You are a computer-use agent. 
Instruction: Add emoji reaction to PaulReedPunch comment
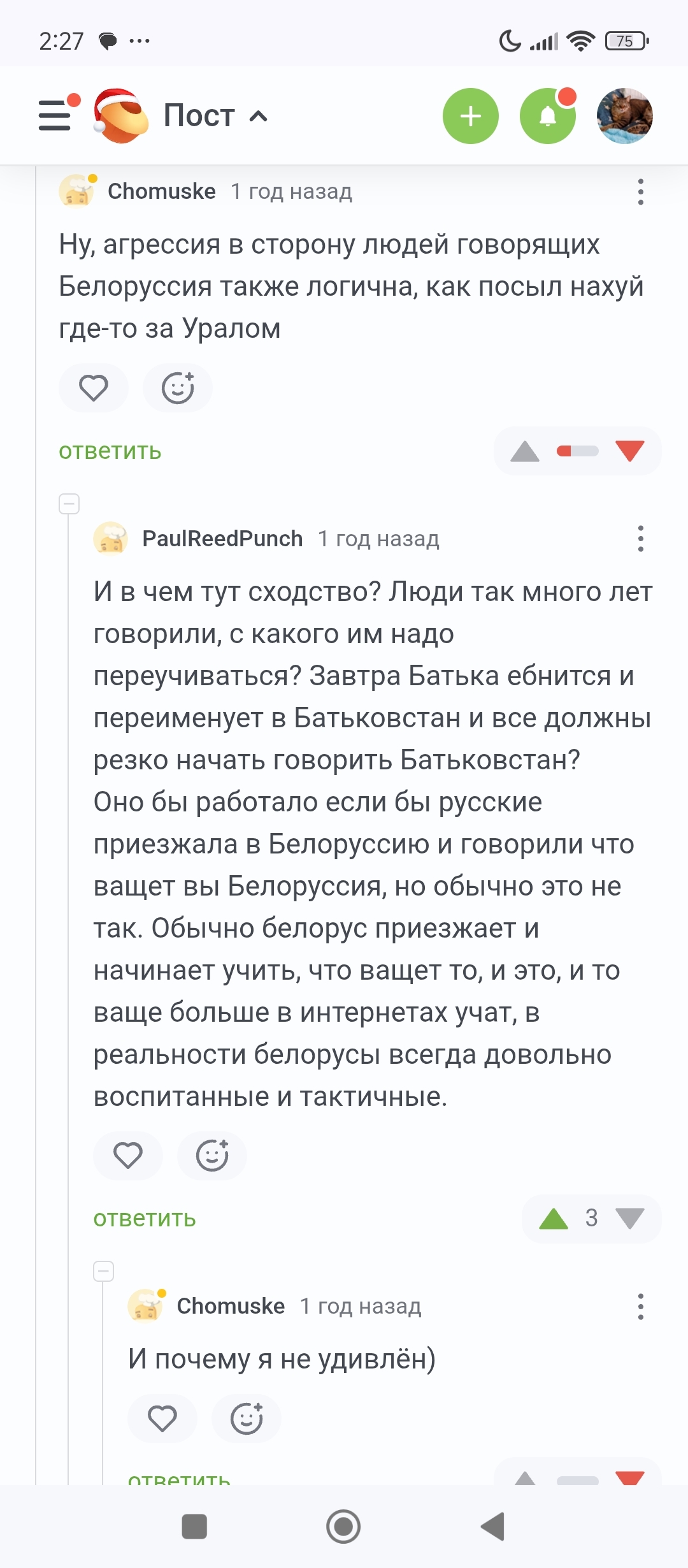click(x=211, y=1155)
